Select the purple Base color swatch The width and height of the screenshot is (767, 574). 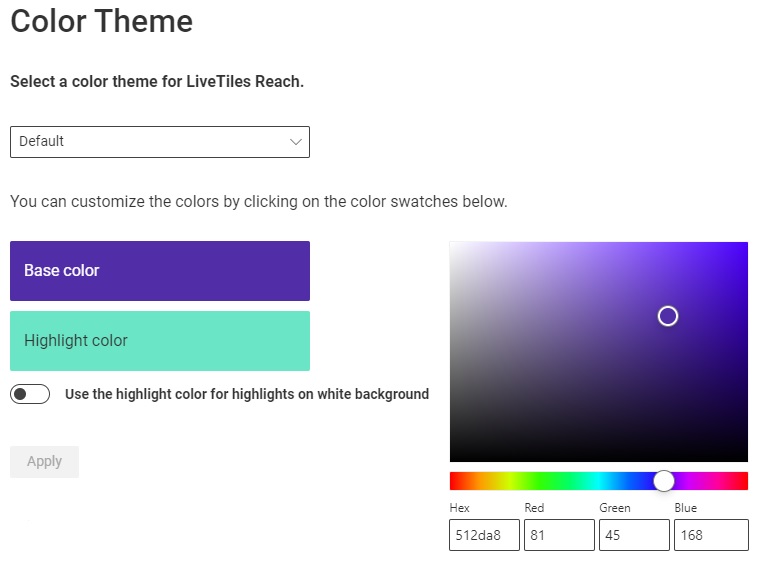click(x=159, y=271)
